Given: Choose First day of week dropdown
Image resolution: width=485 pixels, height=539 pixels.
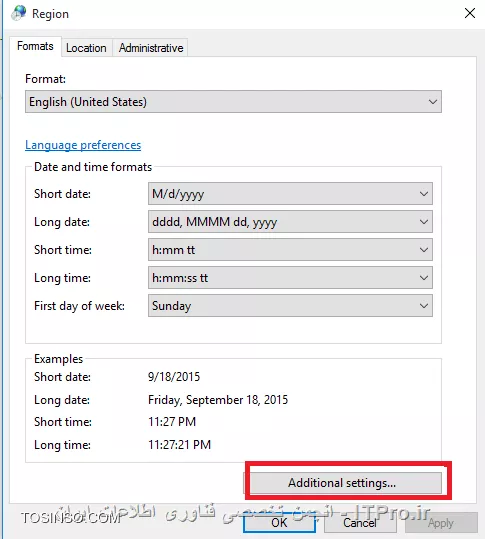Looking at the screenshot, I should pos(290,306).
